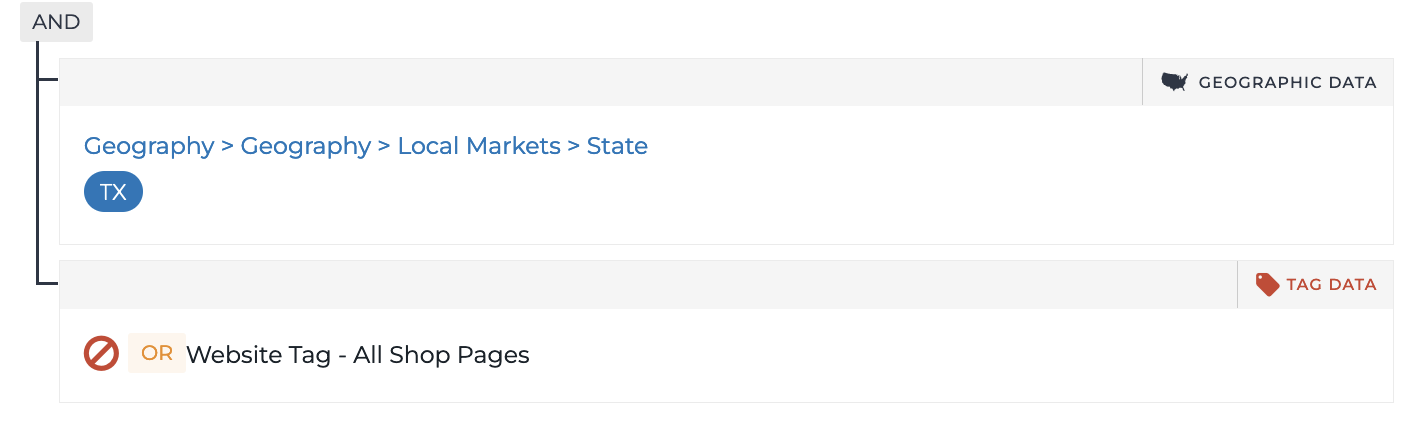Open the second Geography breadcrumb link
The height and width of the screenshot is (434, 1422).
pyautogui.click(x=306, y=146)
